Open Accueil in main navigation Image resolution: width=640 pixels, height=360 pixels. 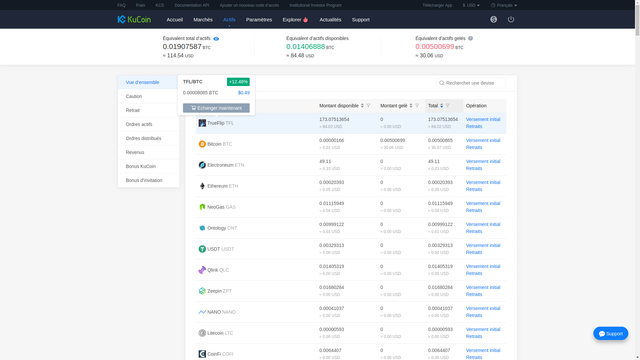pyautogui.click(x=174, y=20)
